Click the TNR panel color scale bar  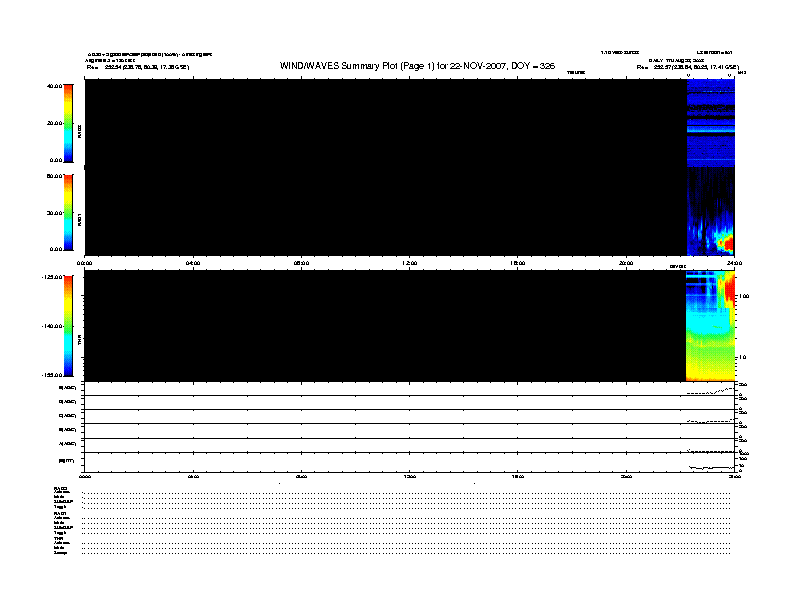coord(68,326)
